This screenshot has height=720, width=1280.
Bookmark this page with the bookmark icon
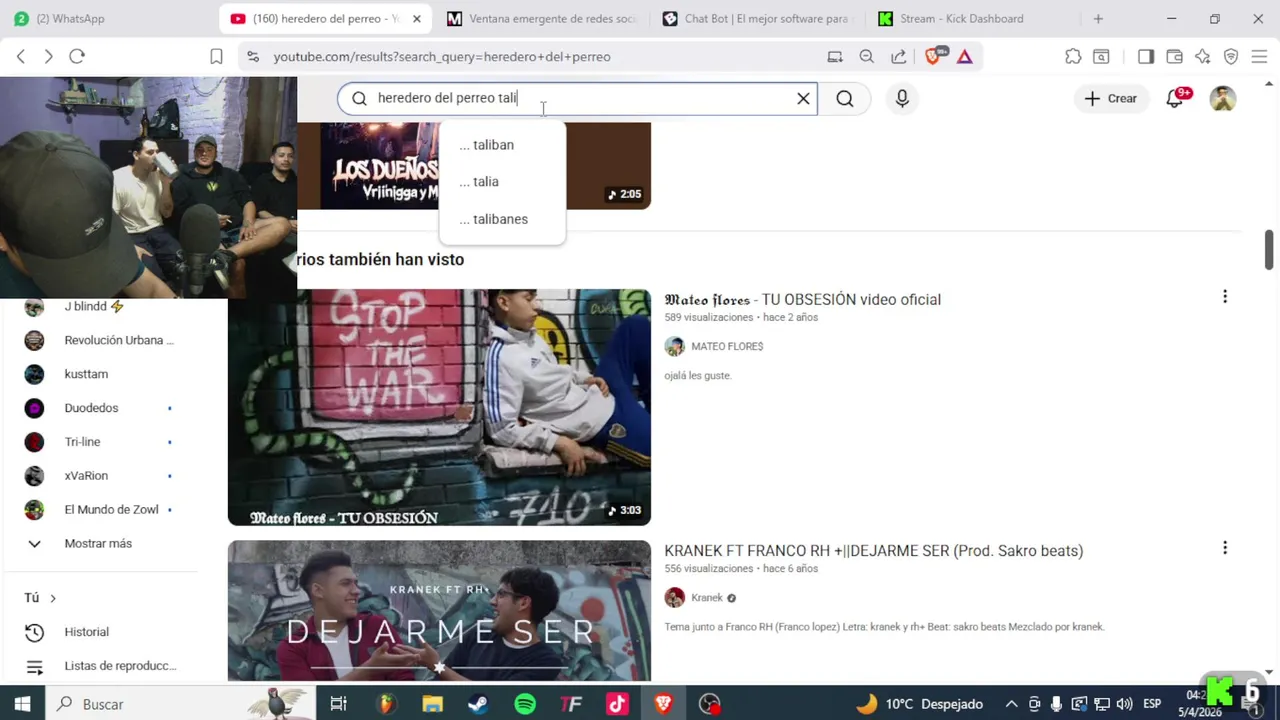click(x=216, y=57)
